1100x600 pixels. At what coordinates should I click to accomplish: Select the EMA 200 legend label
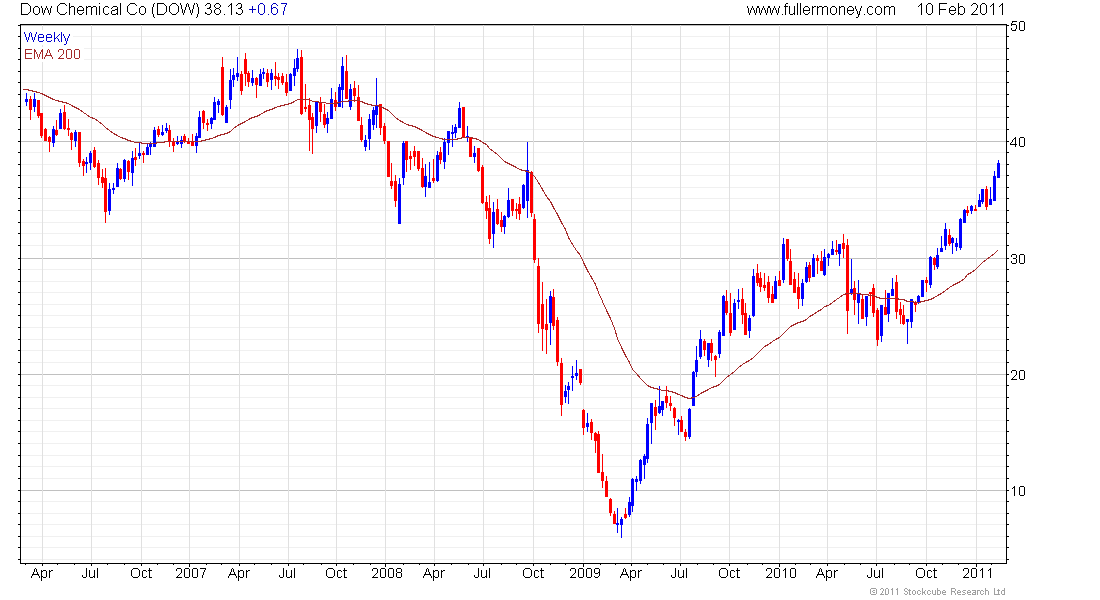click(53, 54)
